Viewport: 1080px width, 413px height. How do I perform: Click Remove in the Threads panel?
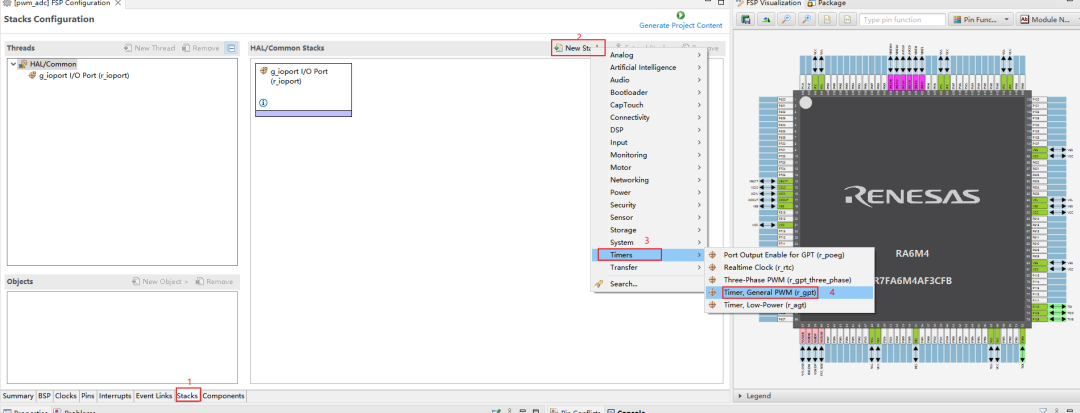(x=200, y=48)
